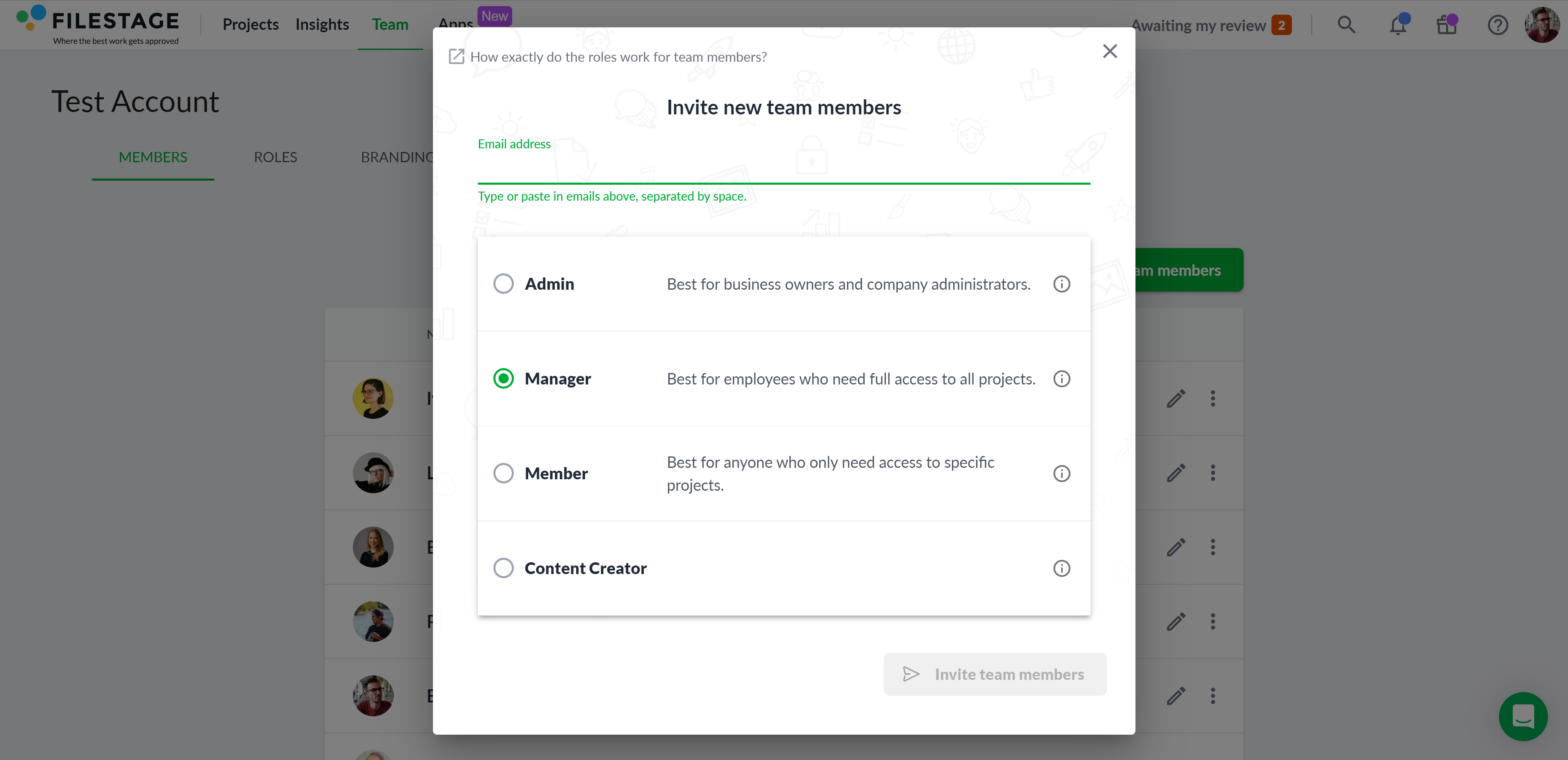Open the three-dot menu for first member

click(1213, 398)
